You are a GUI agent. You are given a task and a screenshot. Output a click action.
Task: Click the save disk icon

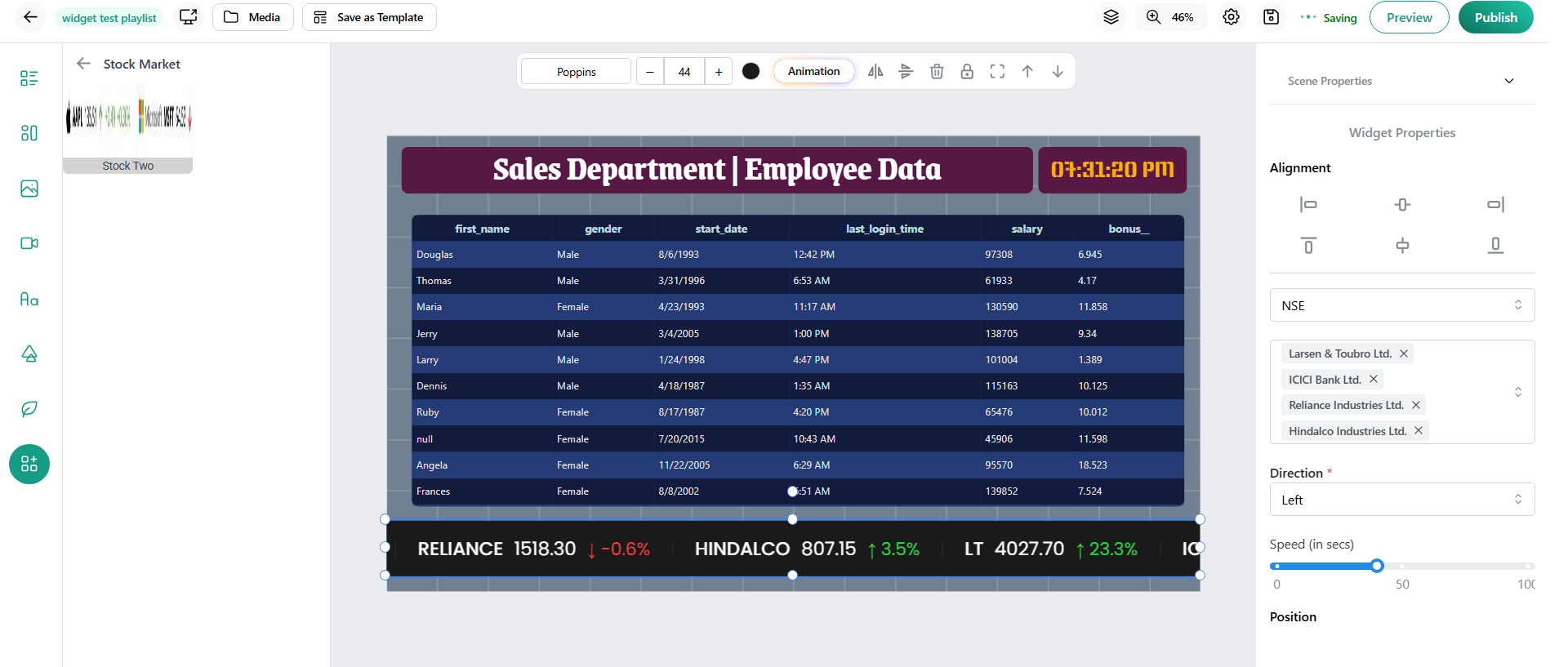1271,17
